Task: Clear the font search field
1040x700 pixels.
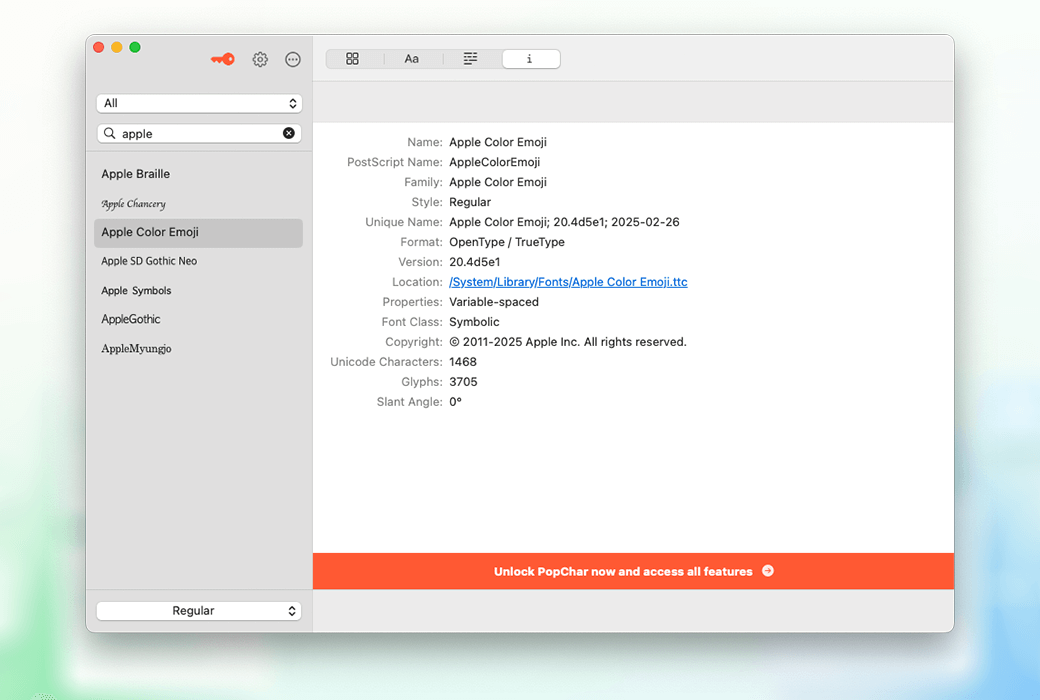Action: coord(289,133)
